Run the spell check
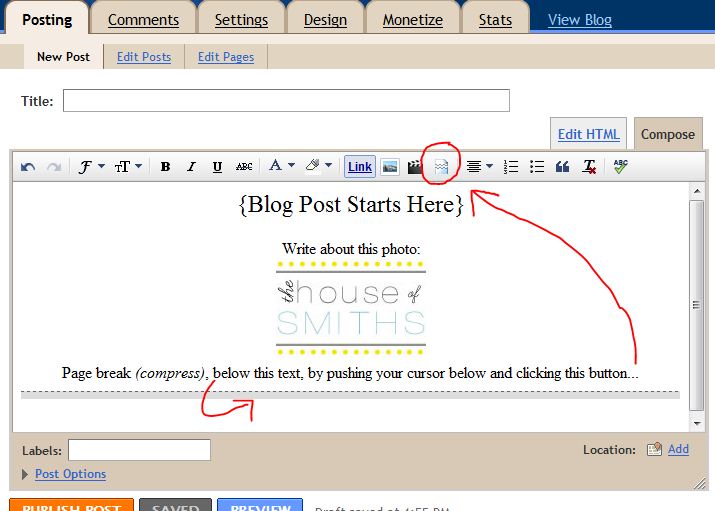 [x=621, y=166]
